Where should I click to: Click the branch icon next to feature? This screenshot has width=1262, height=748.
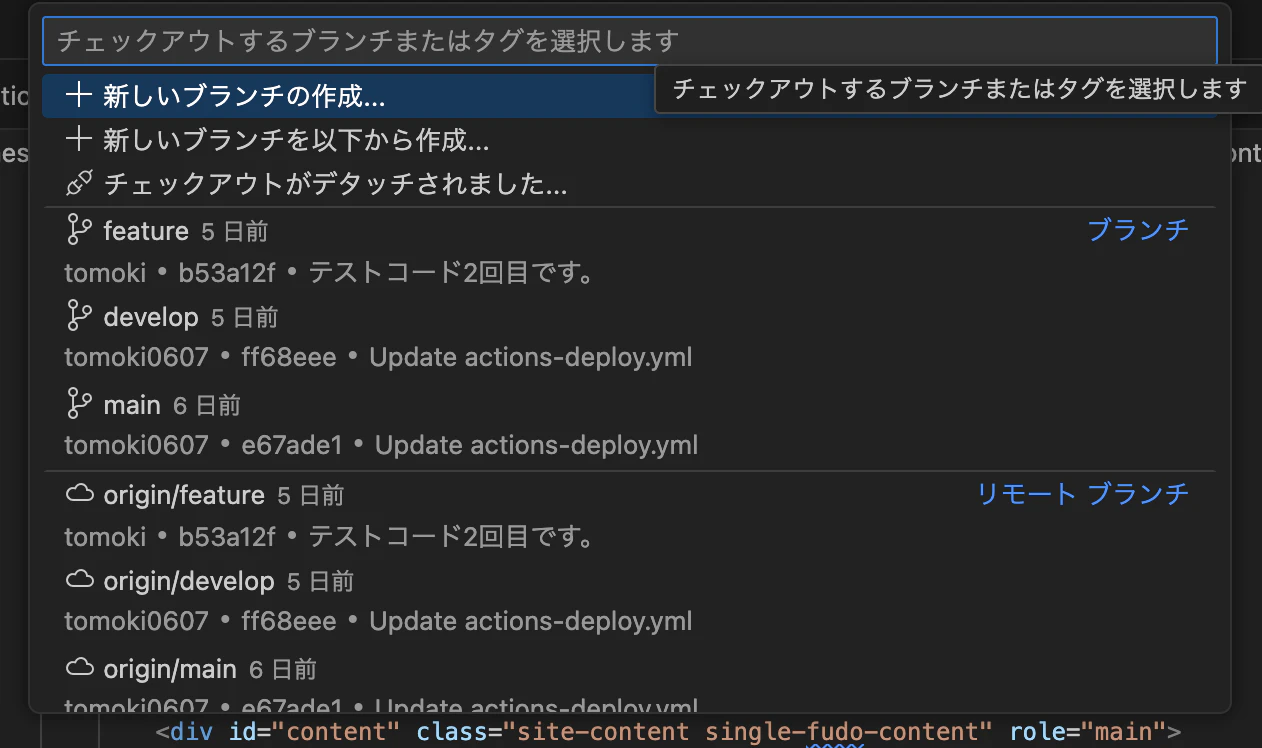[78, 231]
